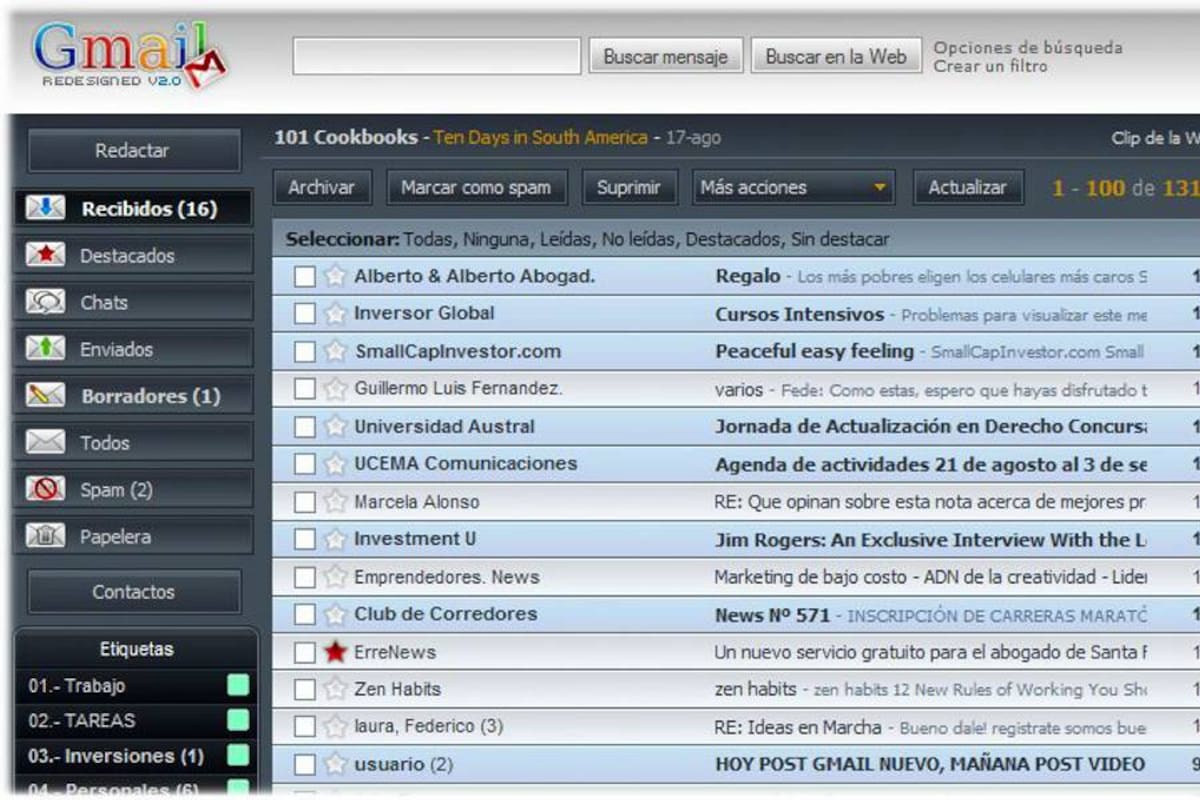Open the Contactos button
The image size is (1200, 800).
click(133, 591)
